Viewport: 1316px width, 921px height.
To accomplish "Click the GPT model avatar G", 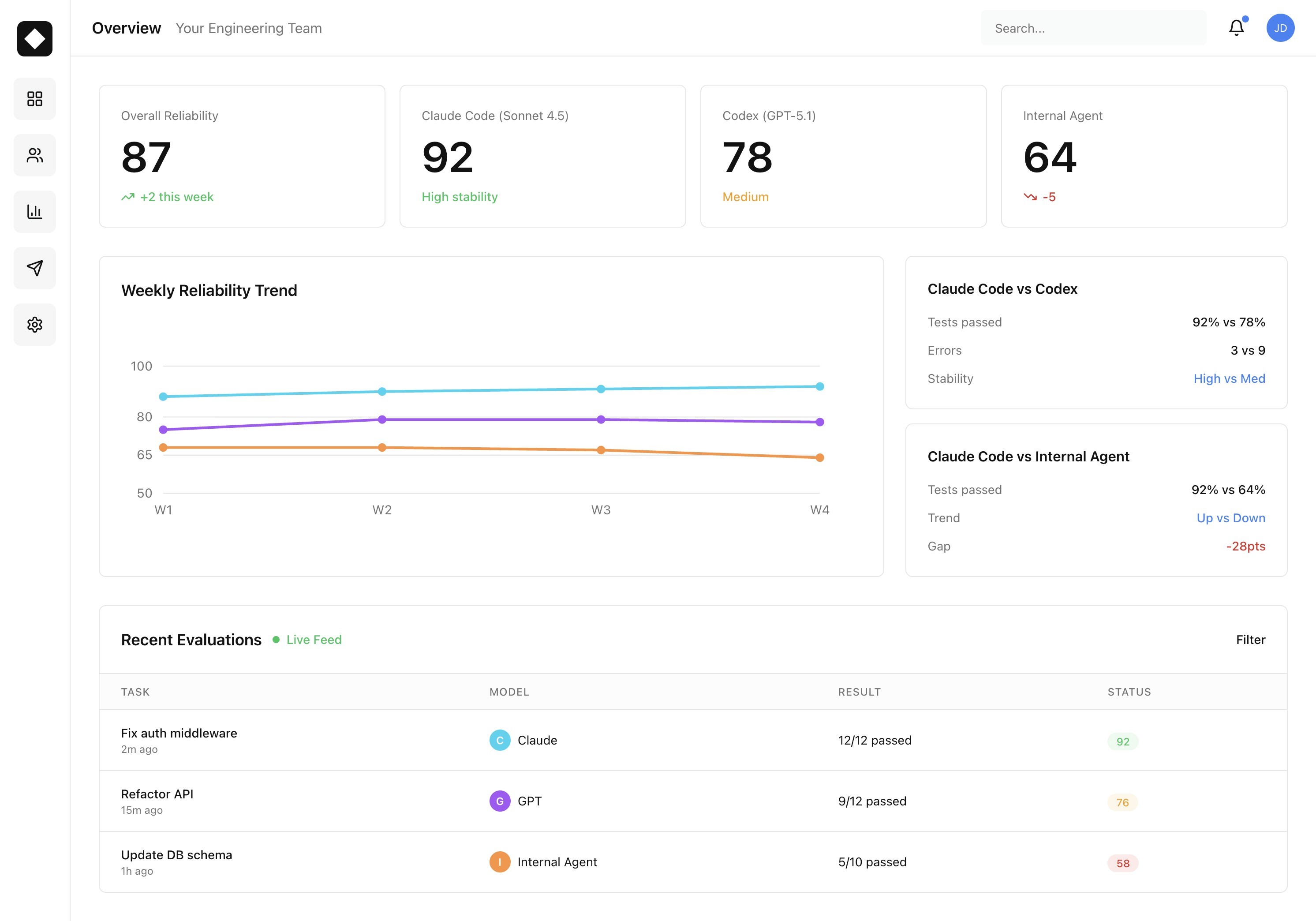I will point(500,801).
